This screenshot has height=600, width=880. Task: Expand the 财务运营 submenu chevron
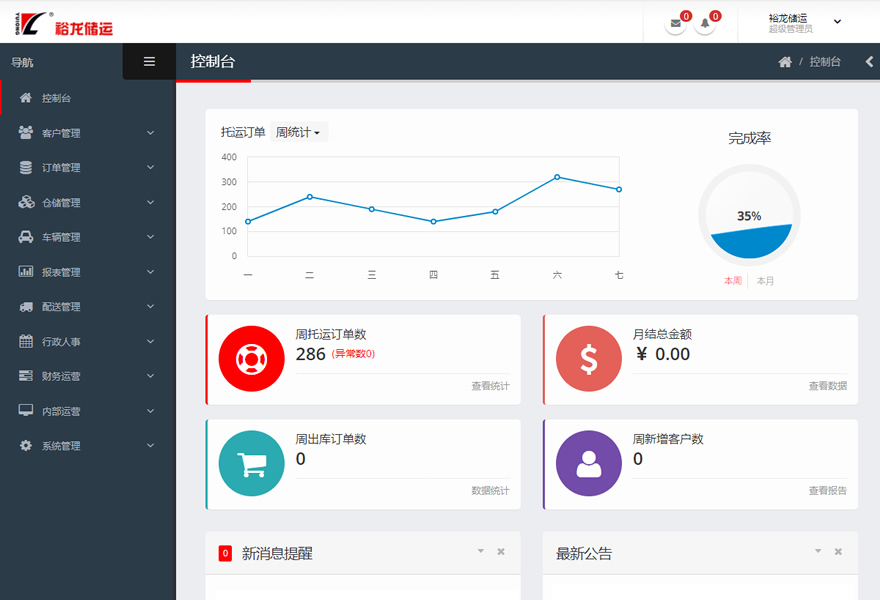150,376
